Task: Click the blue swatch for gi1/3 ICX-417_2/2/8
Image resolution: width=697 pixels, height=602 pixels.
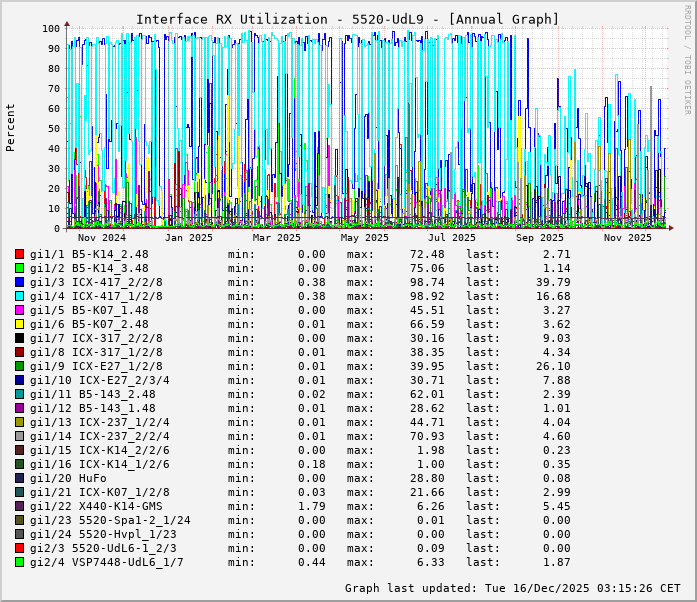Action: [19, 282]
